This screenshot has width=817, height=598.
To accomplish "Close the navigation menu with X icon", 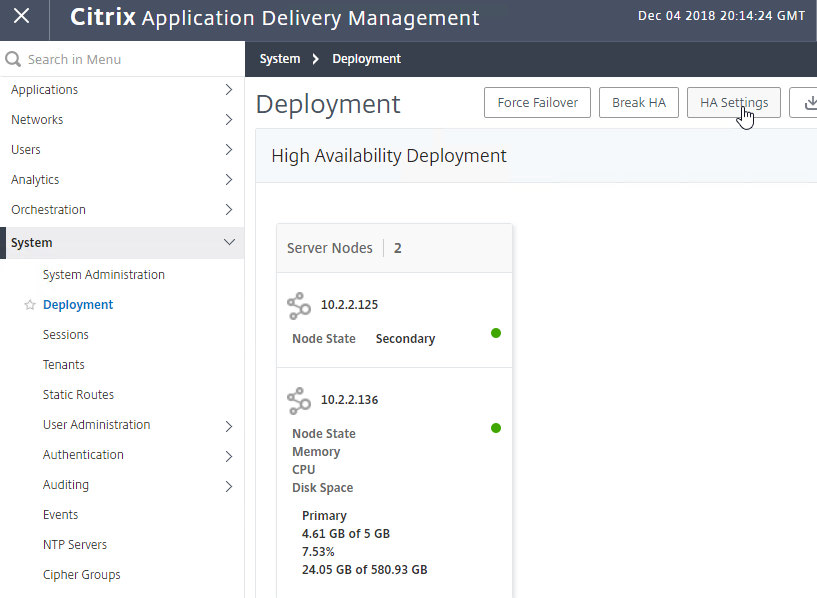I will (21, 16).
